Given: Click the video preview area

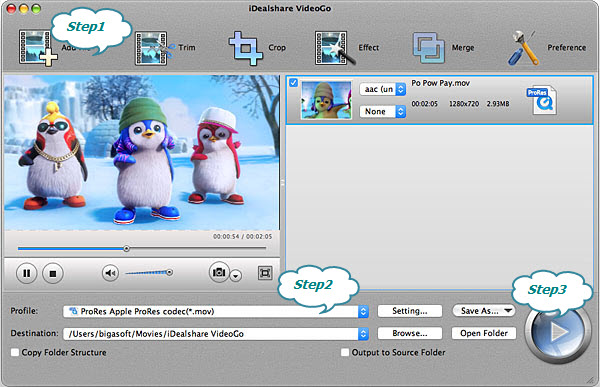Looking at the screenshot, I should [x=142, y=153].
